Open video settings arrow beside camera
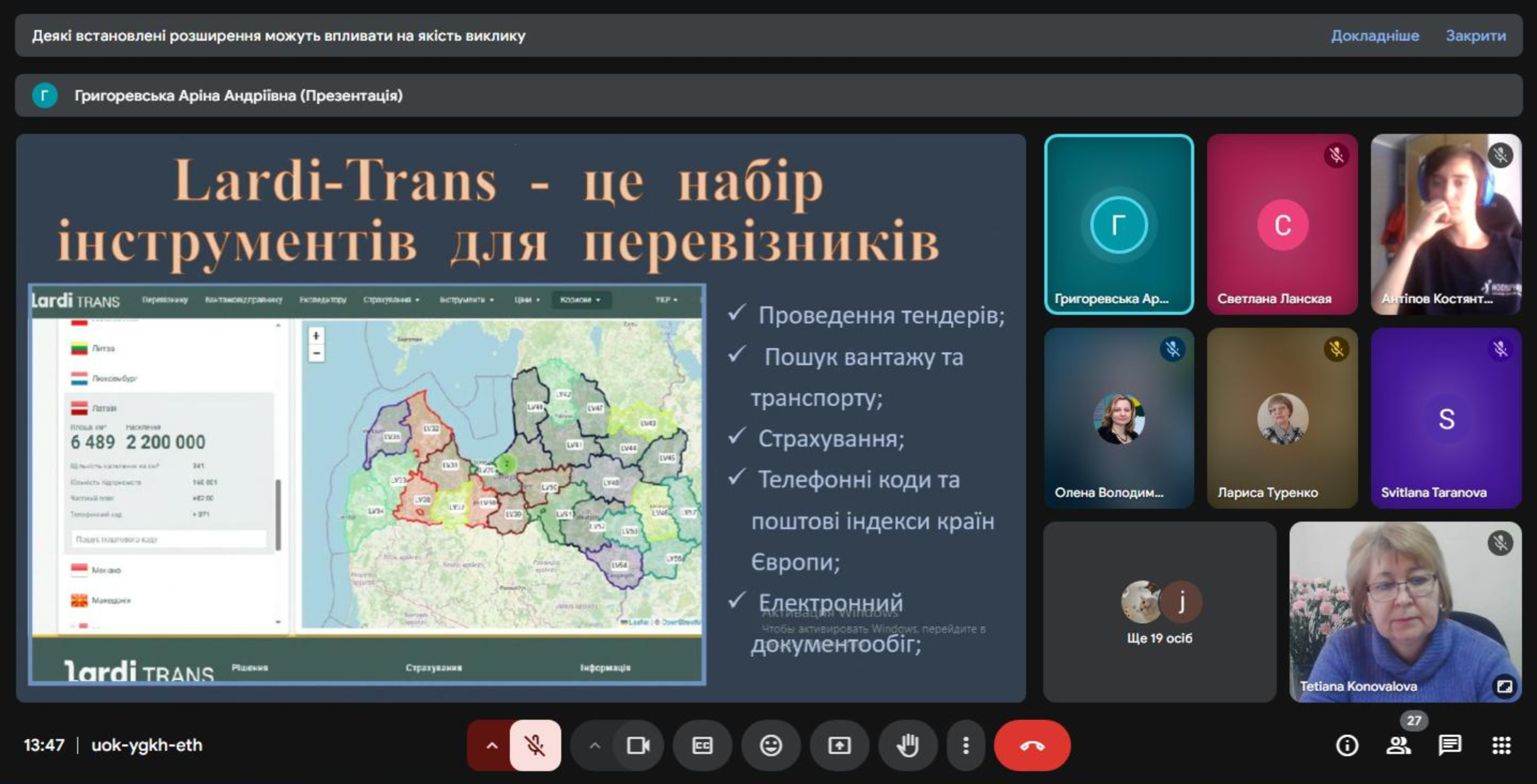The image size is (1537, 784). (594, 745)
